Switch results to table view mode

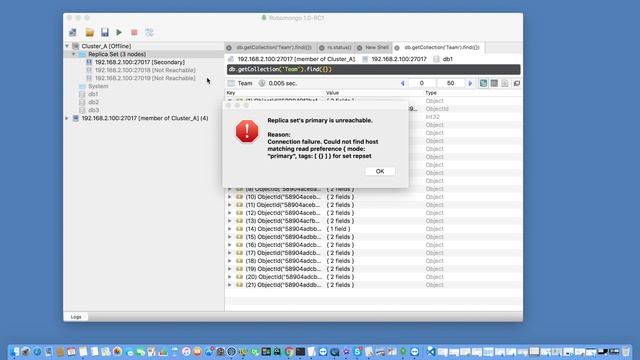[x=494, y=83]
